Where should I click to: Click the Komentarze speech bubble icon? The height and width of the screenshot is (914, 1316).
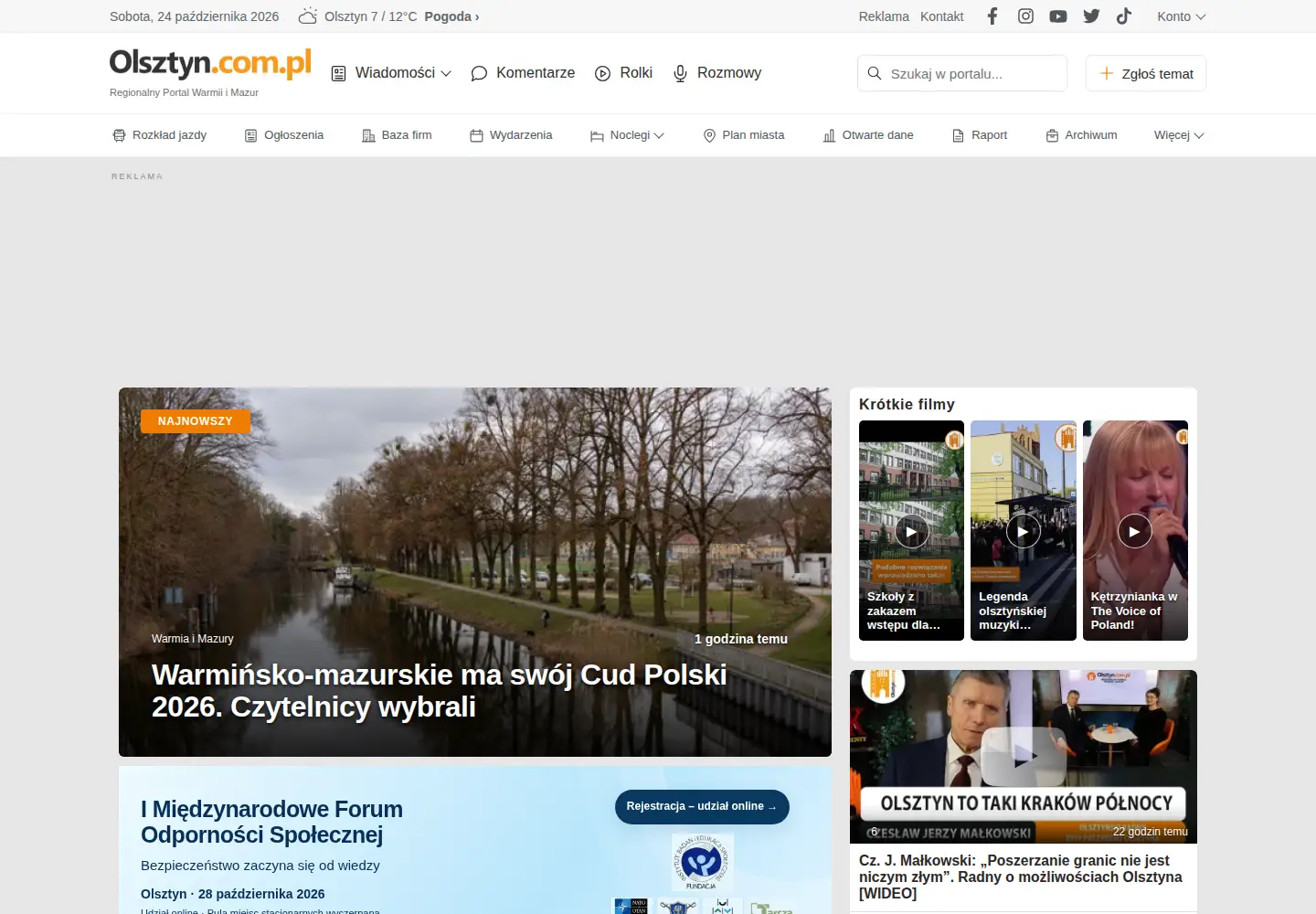click(479, 73)
